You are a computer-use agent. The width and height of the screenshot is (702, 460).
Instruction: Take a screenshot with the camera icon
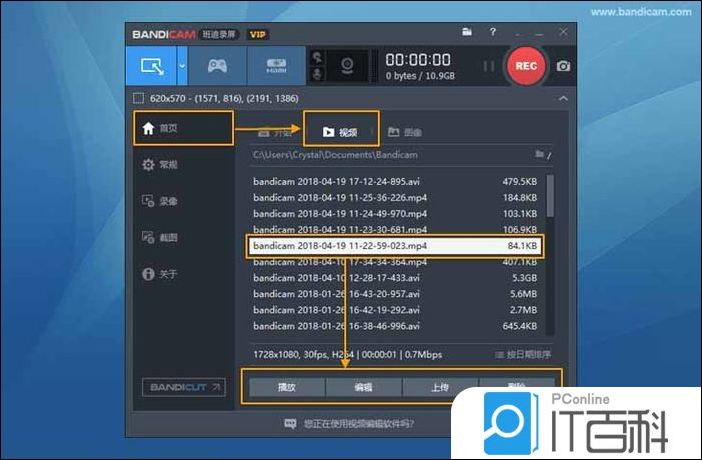563,66
